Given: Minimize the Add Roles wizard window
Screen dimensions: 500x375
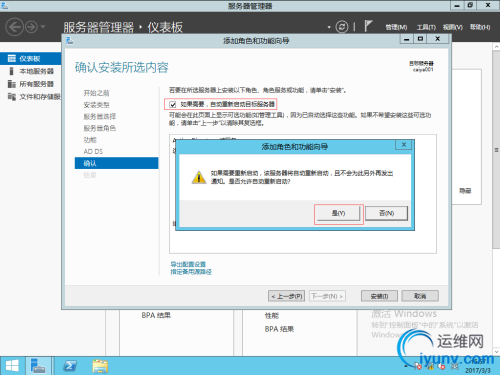Looking at the screenshot, I should pos(407,39).
